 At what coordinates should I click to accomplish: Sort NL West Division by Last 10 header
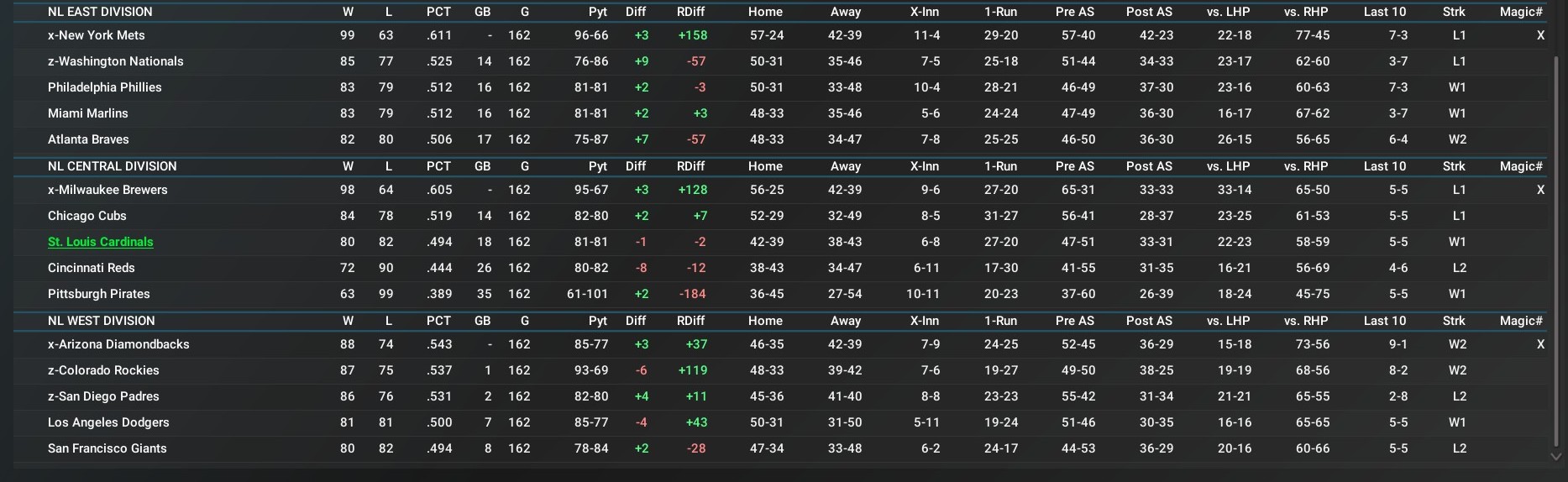(x=1384, y=321)
